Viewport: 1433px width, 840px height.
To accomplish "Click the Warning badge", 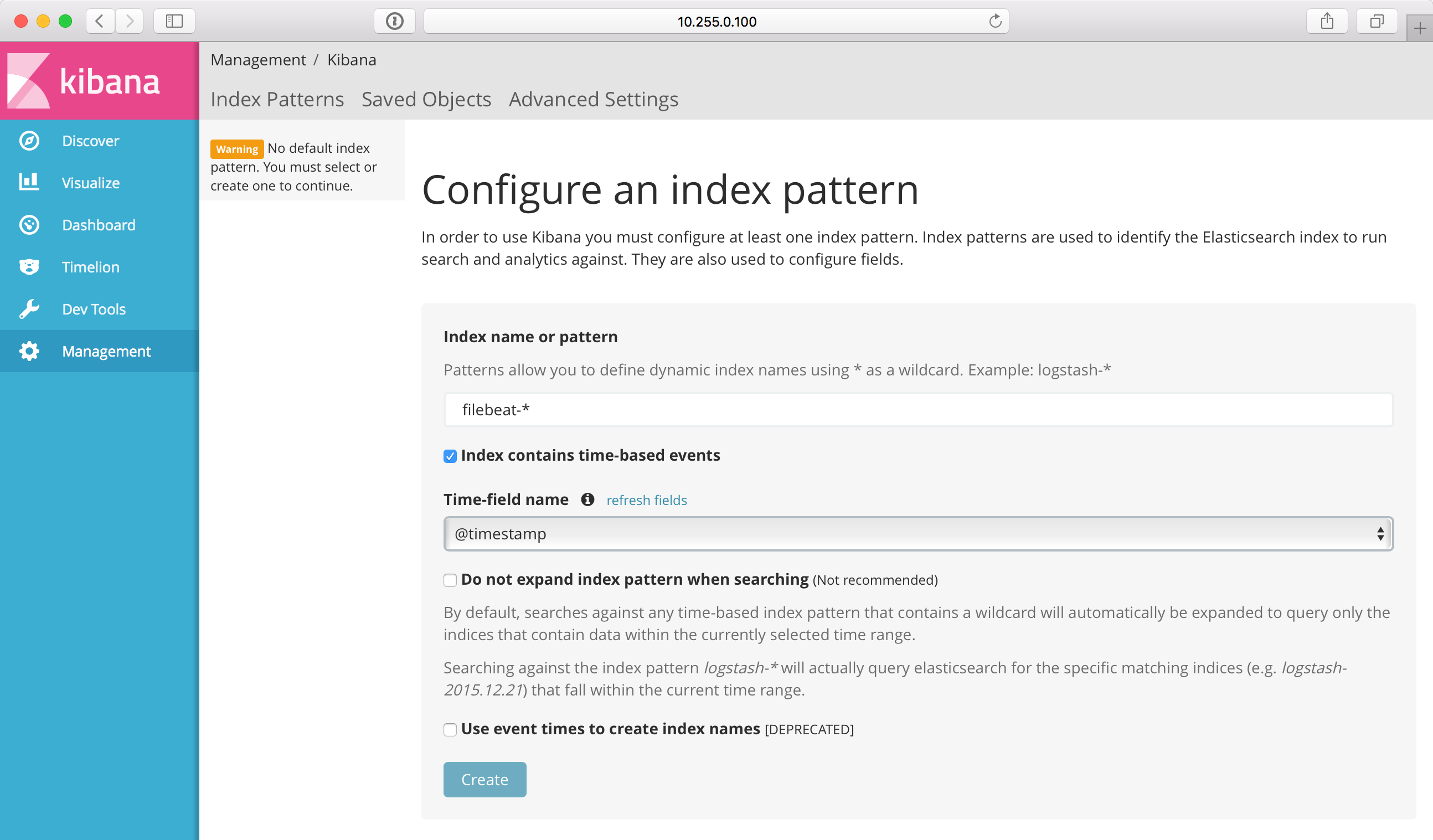I will pyautogui.click(x=236, y=149).
